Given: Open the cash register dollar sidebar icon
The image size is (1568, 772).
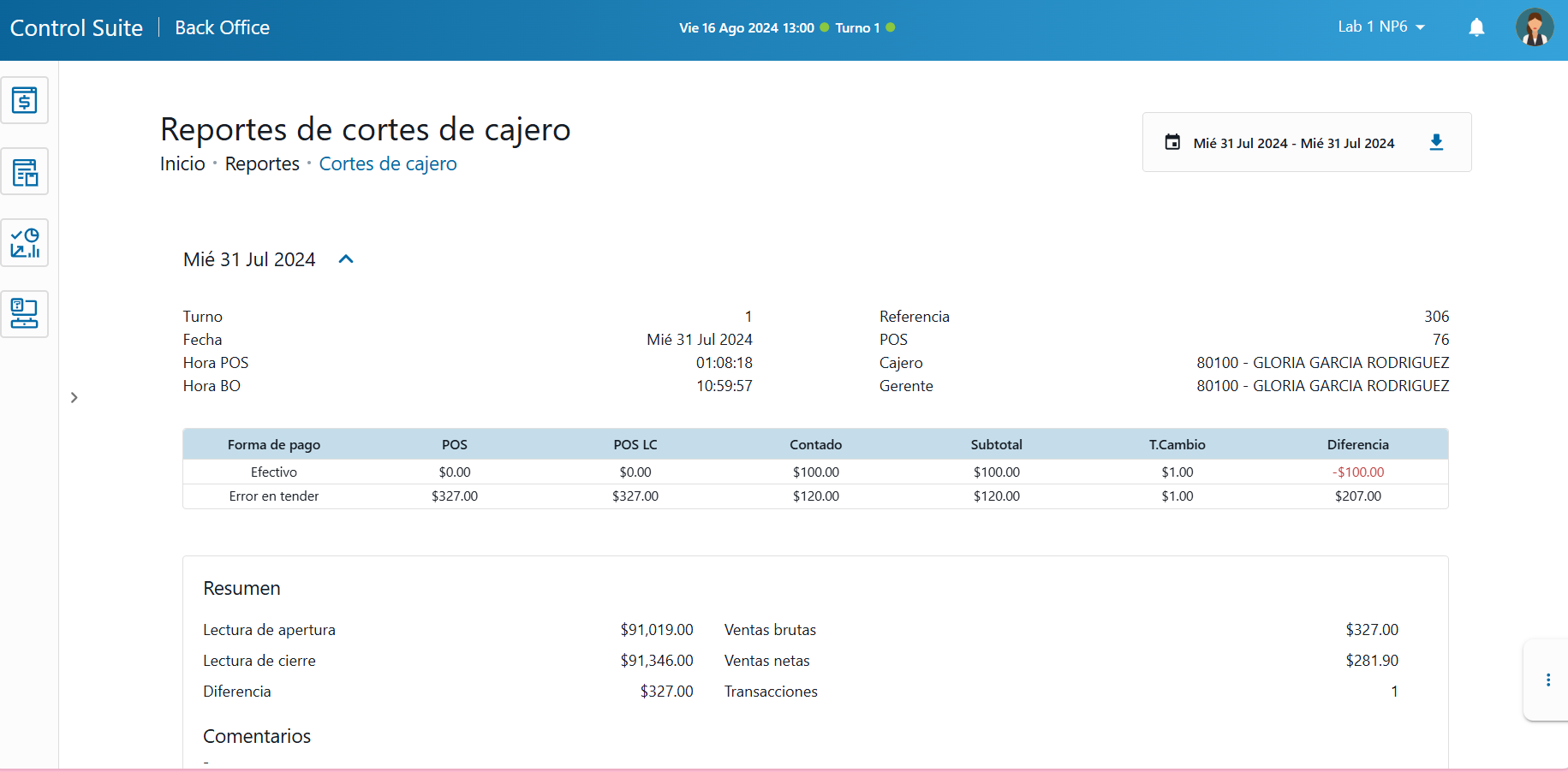Looking at the screenshot, I should (x=24, y=100).
